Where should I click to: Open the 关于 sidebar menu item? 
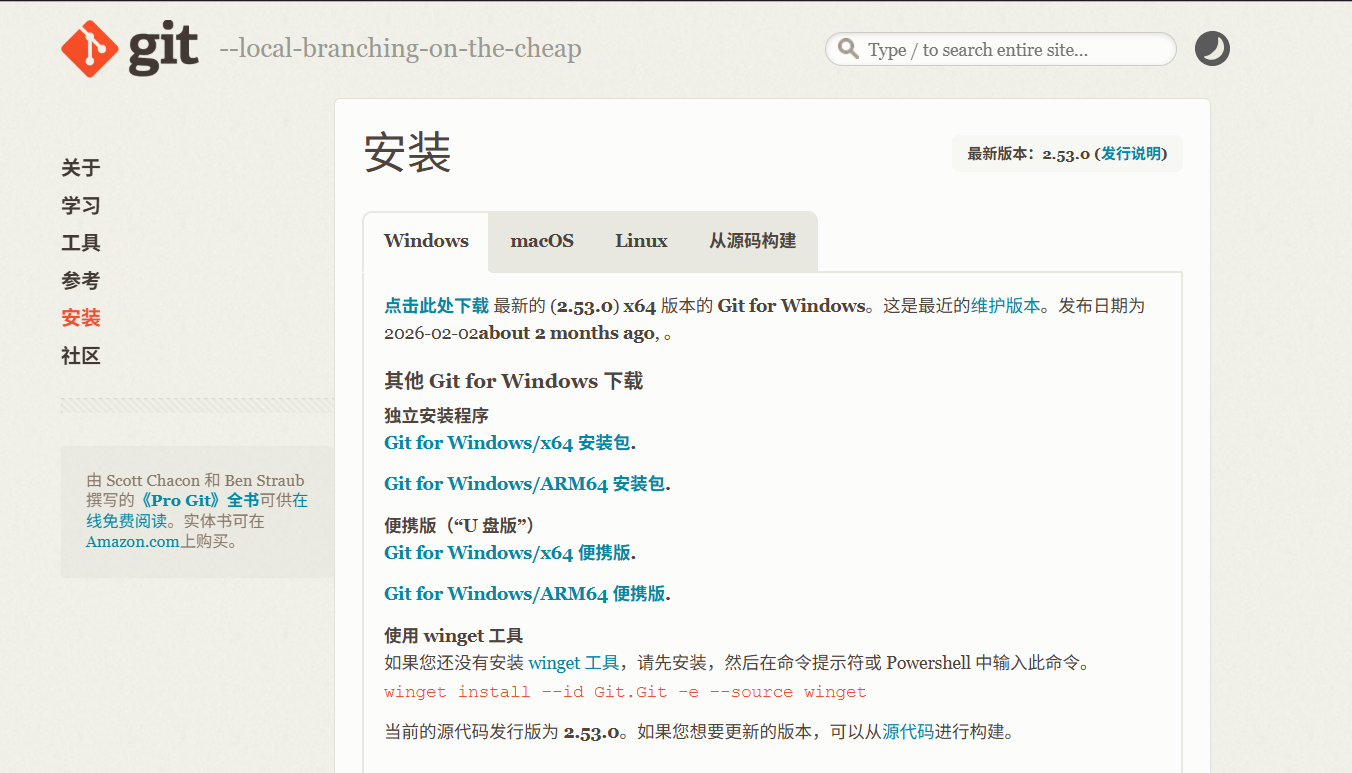click(x=81, y=168)
